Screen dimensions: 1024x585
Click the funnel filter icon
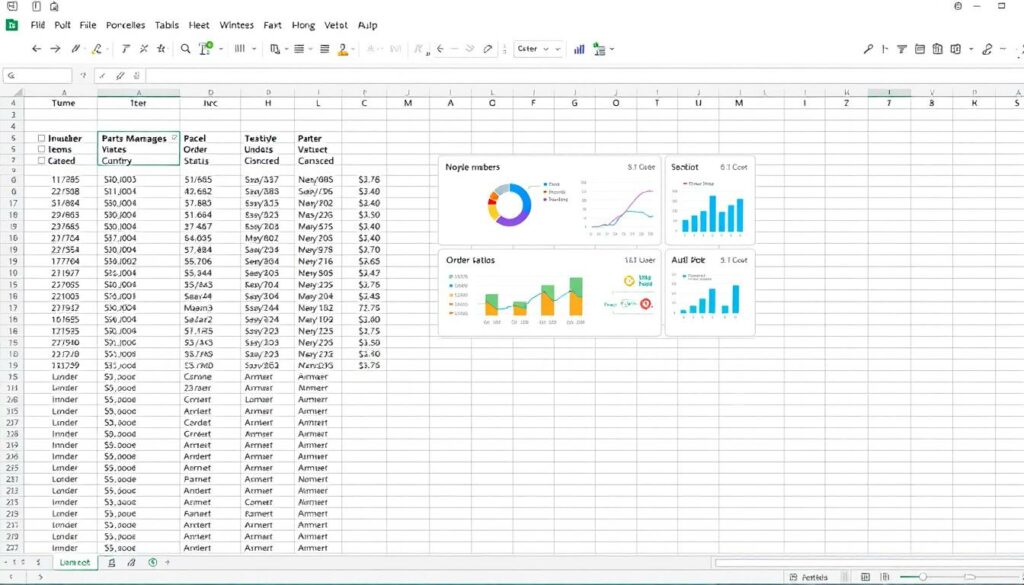tap(902, 49)
